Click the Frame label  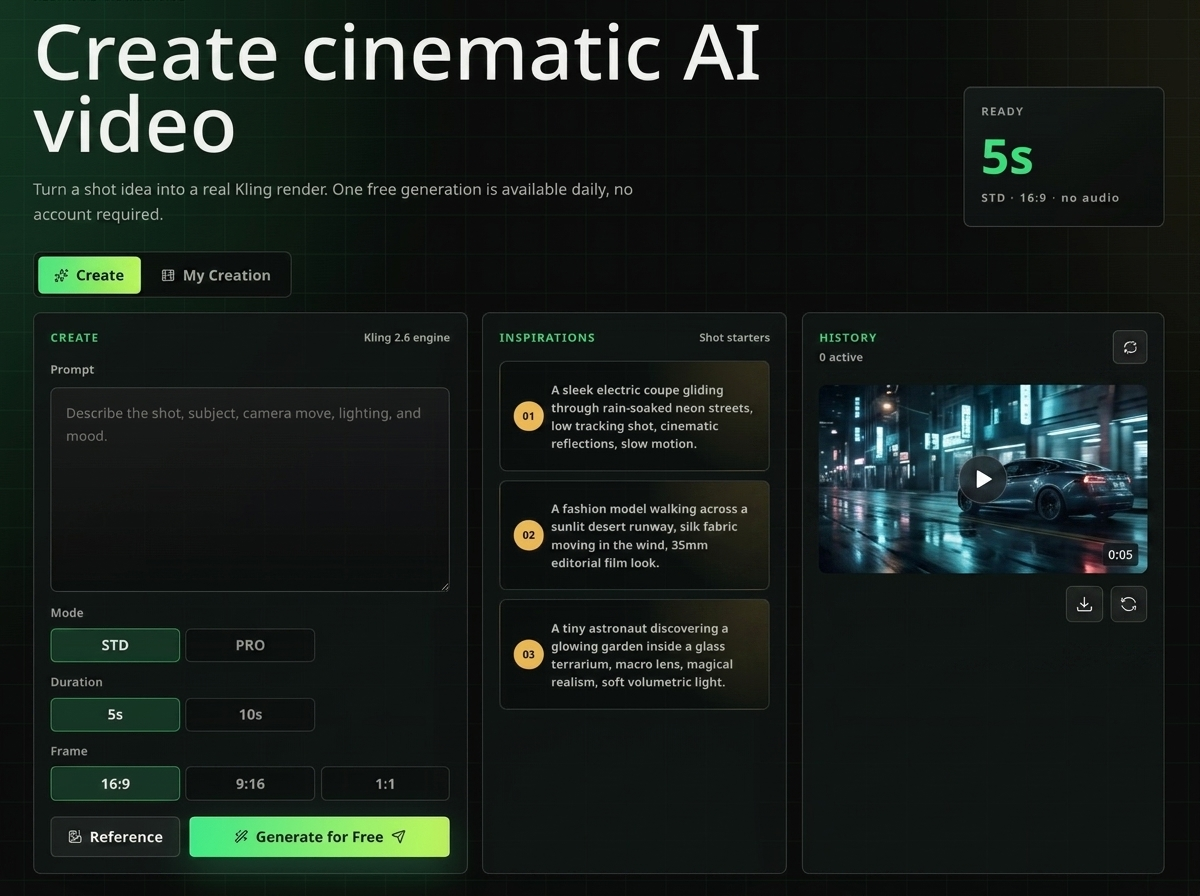[x=69, y=751]
